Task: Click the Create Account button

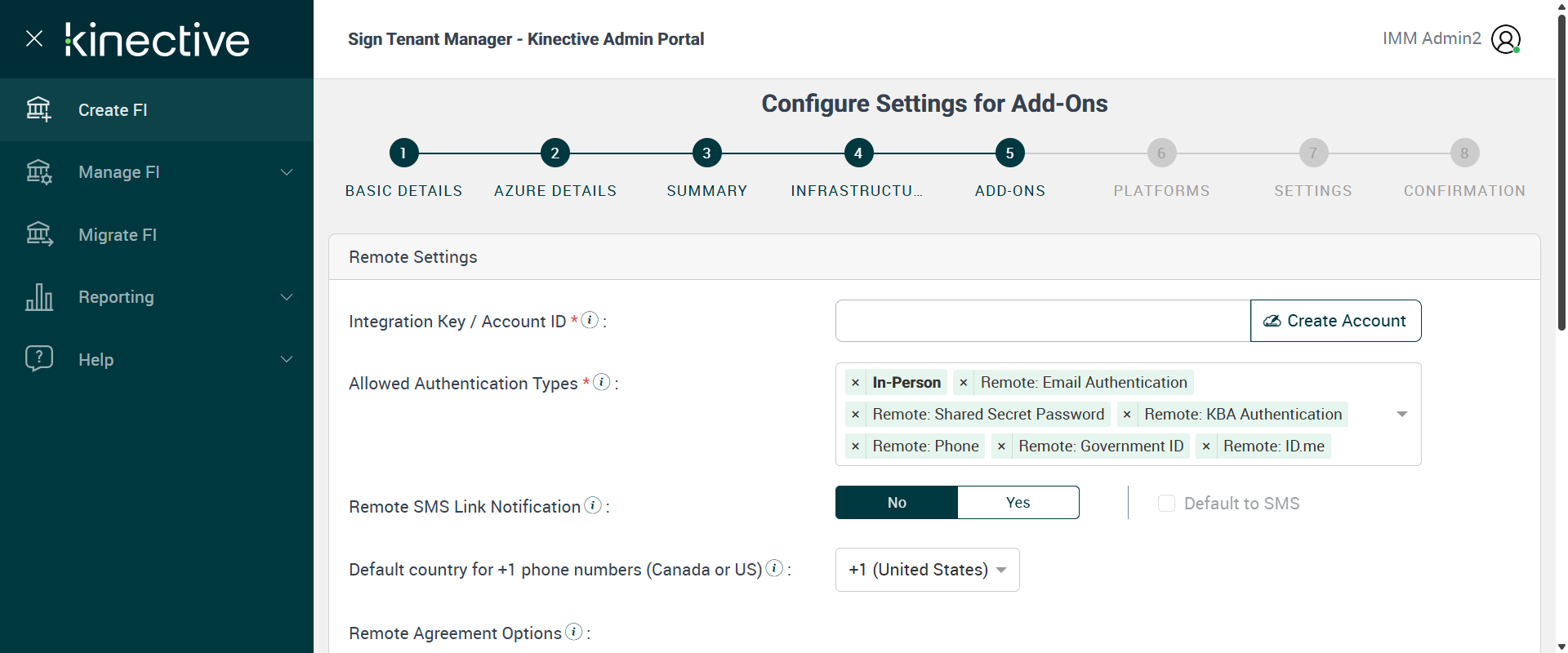Action: [x=1335, y=321]
